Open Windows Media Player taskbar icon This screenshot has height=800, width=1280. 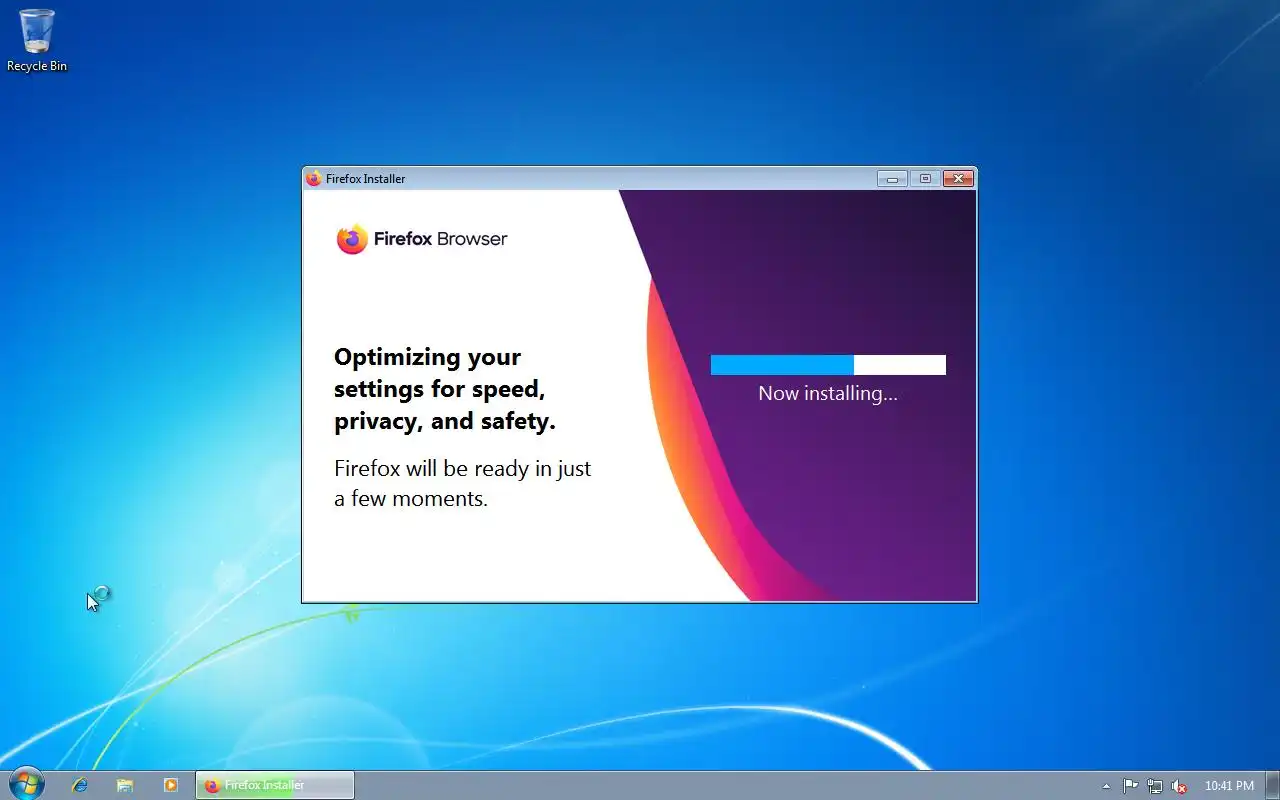point(171,785)
